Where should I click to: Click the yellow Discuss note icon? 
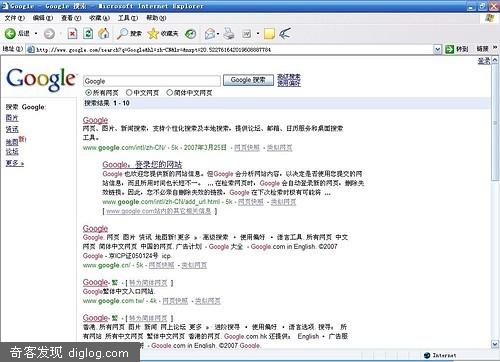pyautogui.click(x=269, y=34)
